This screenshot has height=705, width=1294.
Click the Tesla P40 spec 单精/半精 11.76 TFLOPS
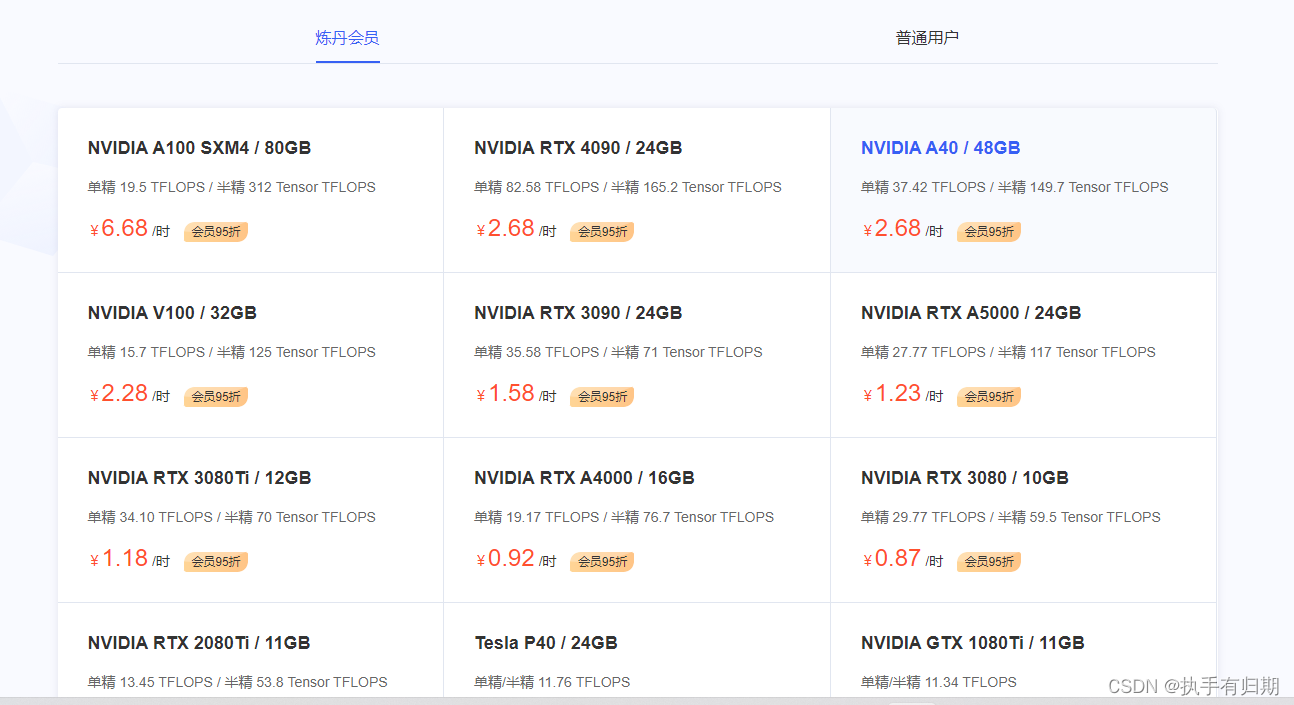[x=552, y=682]
